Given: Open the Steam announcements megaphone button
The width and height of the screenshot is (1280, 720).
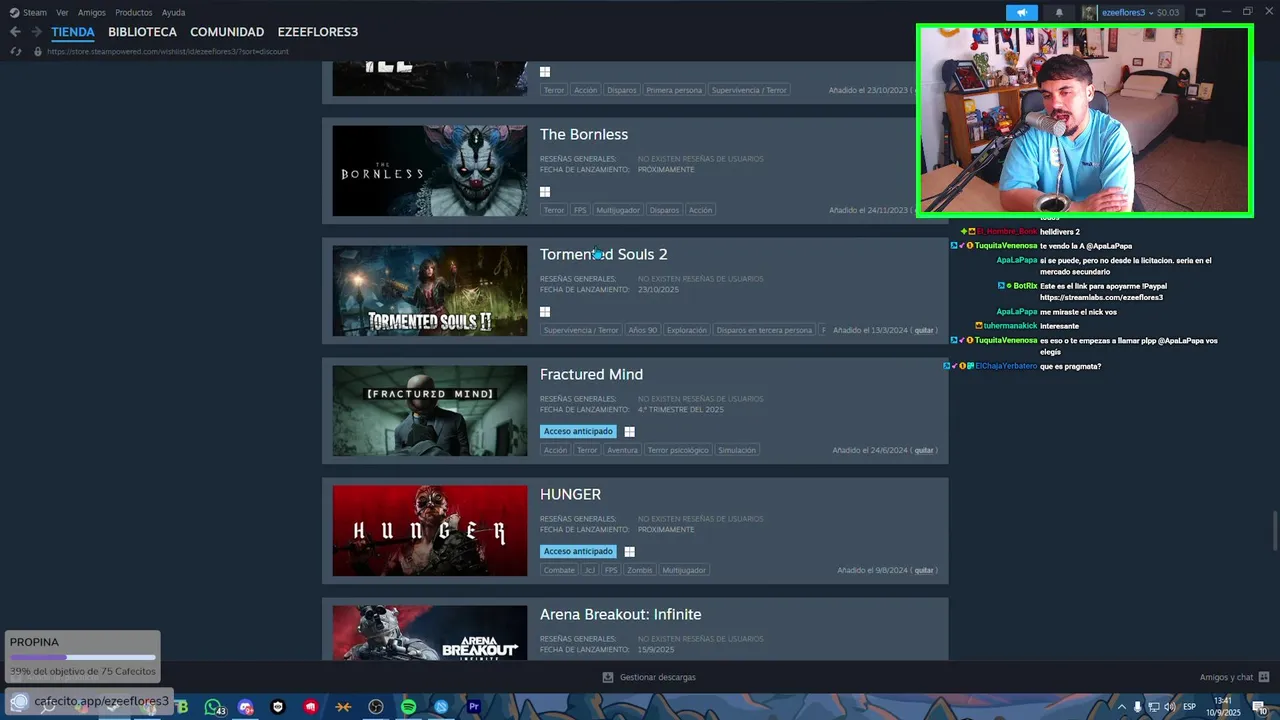Looking at the screenshot, I should click(x=1021, y=13).
